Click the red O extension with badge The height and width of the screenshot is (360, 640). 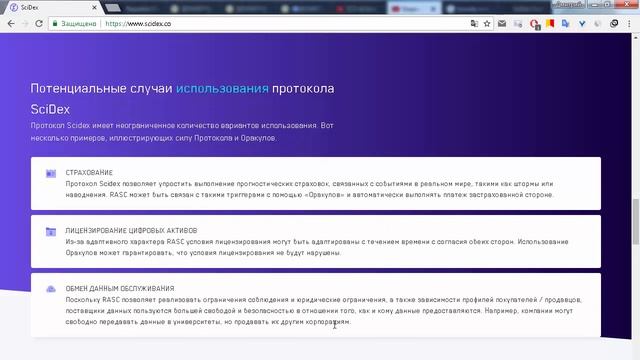[535, 24]
